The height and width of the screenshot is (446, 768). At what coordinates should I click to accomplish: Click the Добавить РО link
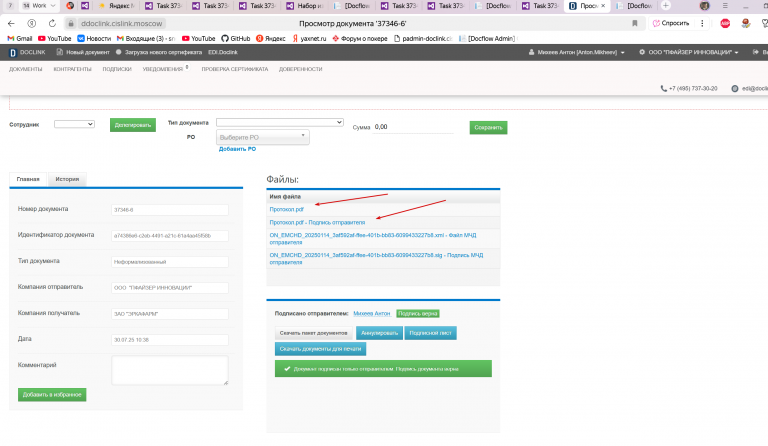click(x=237, y=149)
